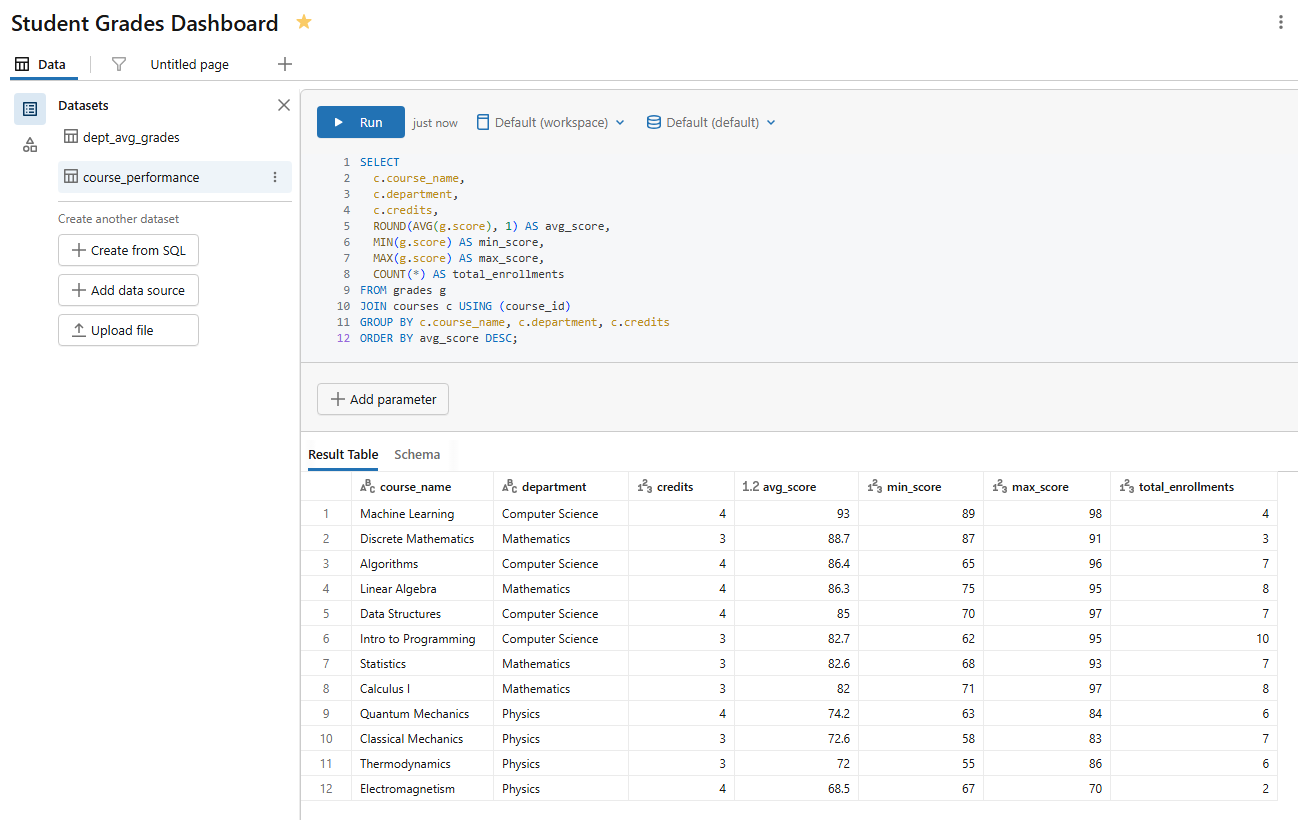Select the dept_avg_grades dataset
The image size is (1298, 820).
pos(175,137)
